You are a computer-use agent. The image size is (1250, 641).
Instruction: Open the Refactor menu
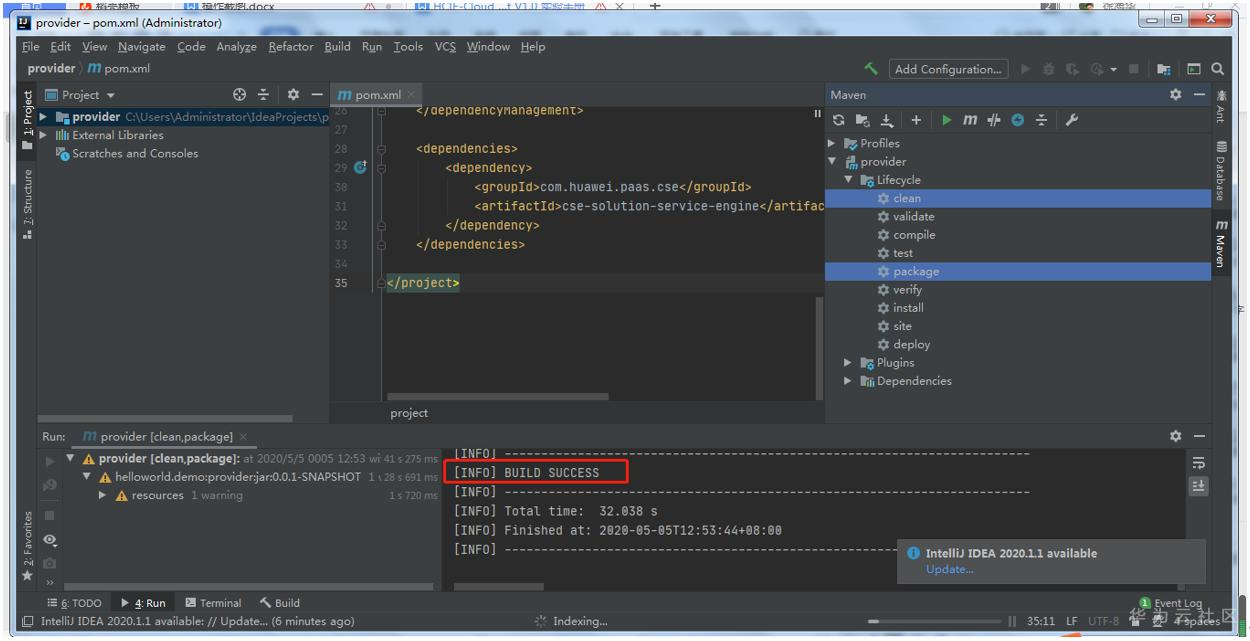coord(290,47)
